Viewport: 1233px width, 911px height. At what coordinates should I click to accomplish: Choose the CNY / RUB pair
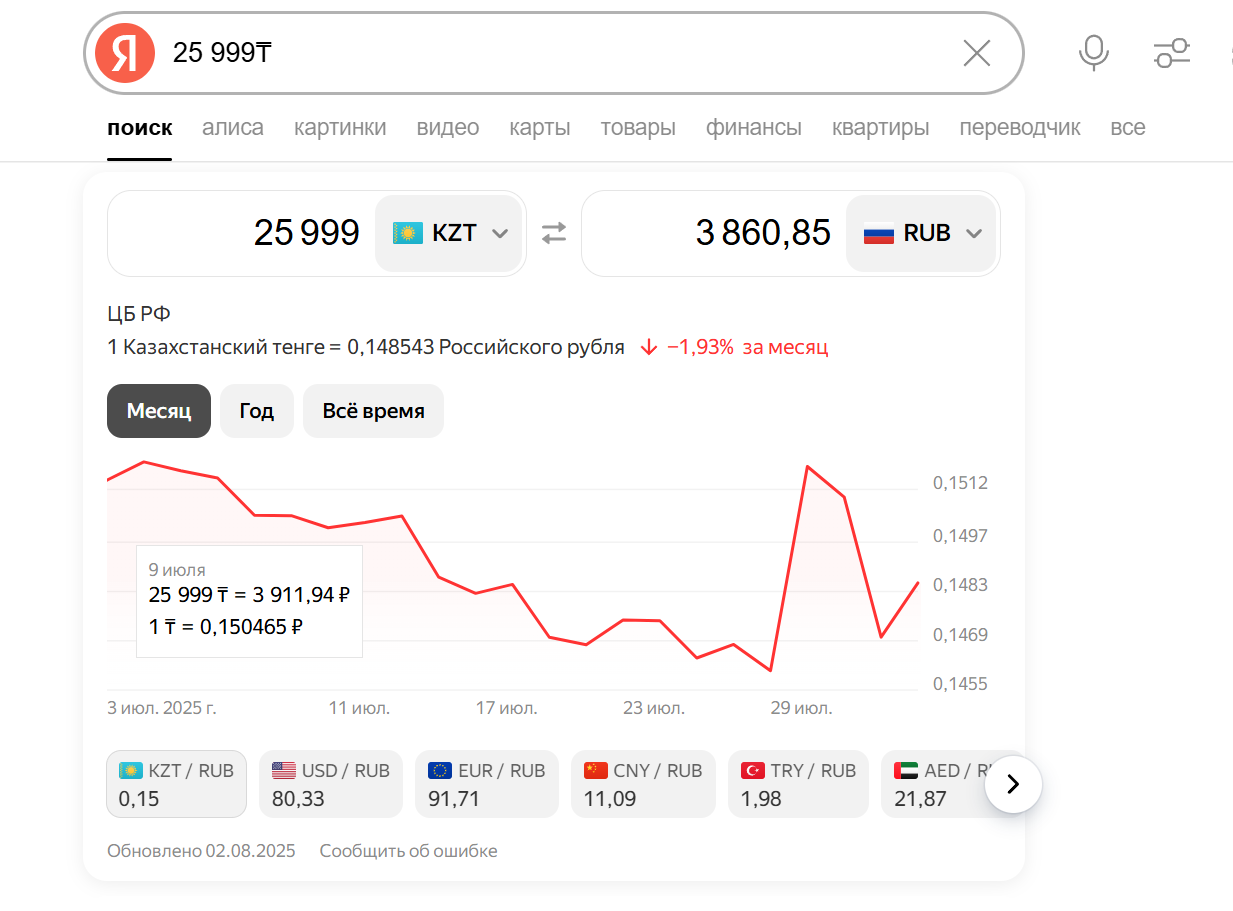tap(642, 784)
